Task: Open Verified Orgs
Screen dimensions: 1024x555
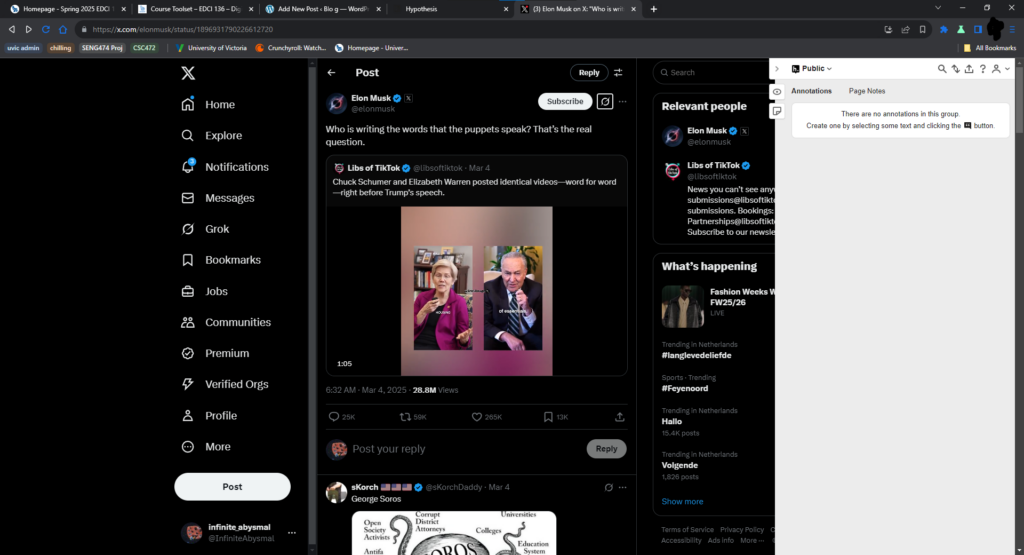Action: pyautogui.click(x=225, y=385)
